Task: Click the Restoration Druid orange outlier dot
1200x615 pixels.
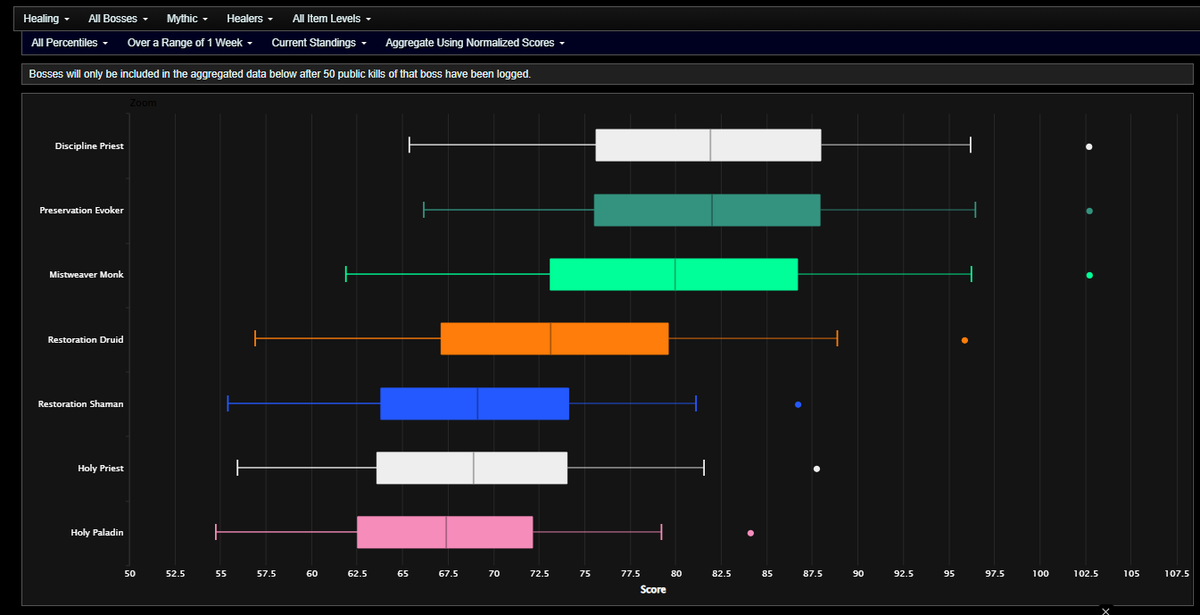Action: pos(964,340)
